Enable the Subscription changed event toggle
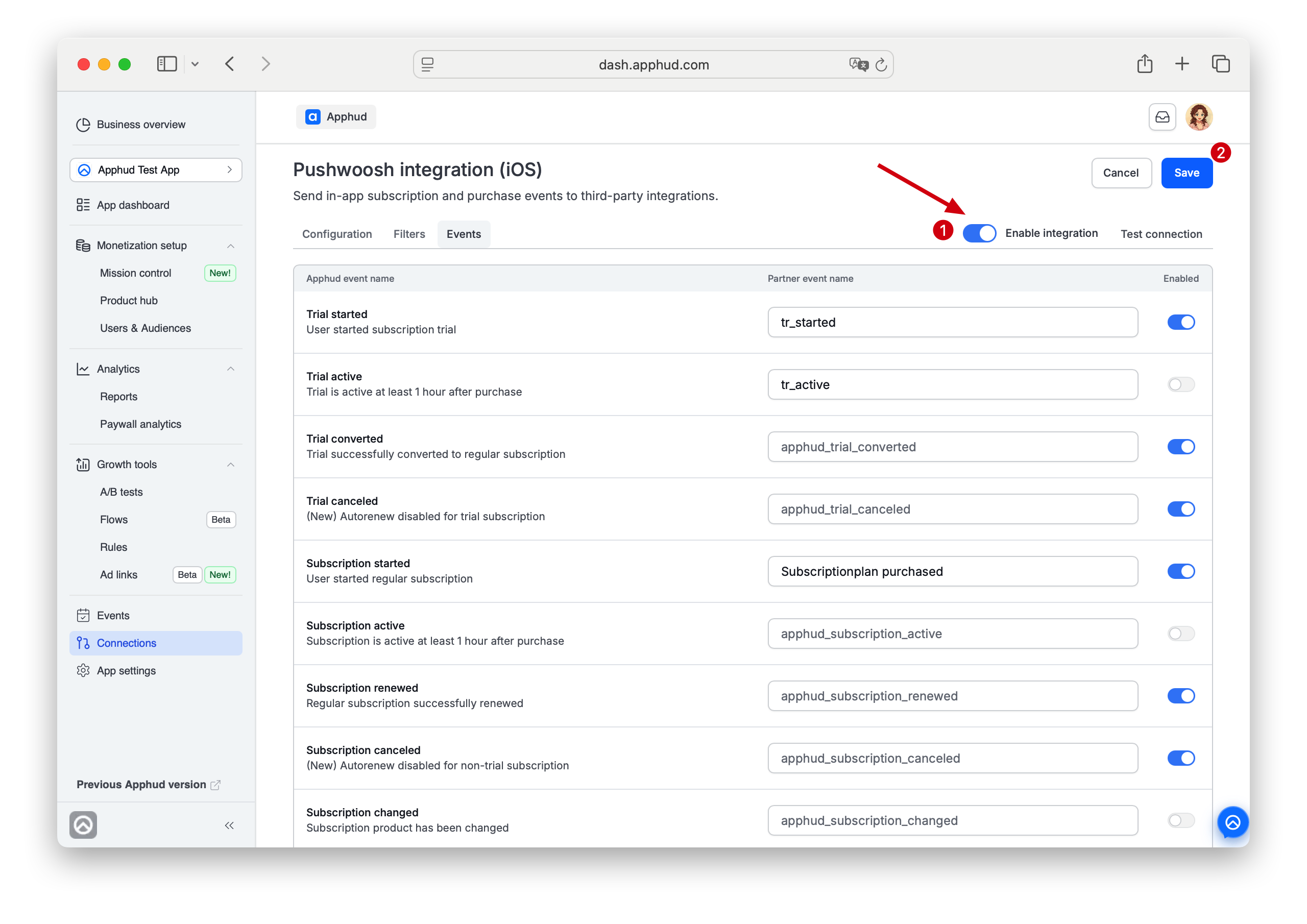The image size is (1307, 924). click(1180, 820)
